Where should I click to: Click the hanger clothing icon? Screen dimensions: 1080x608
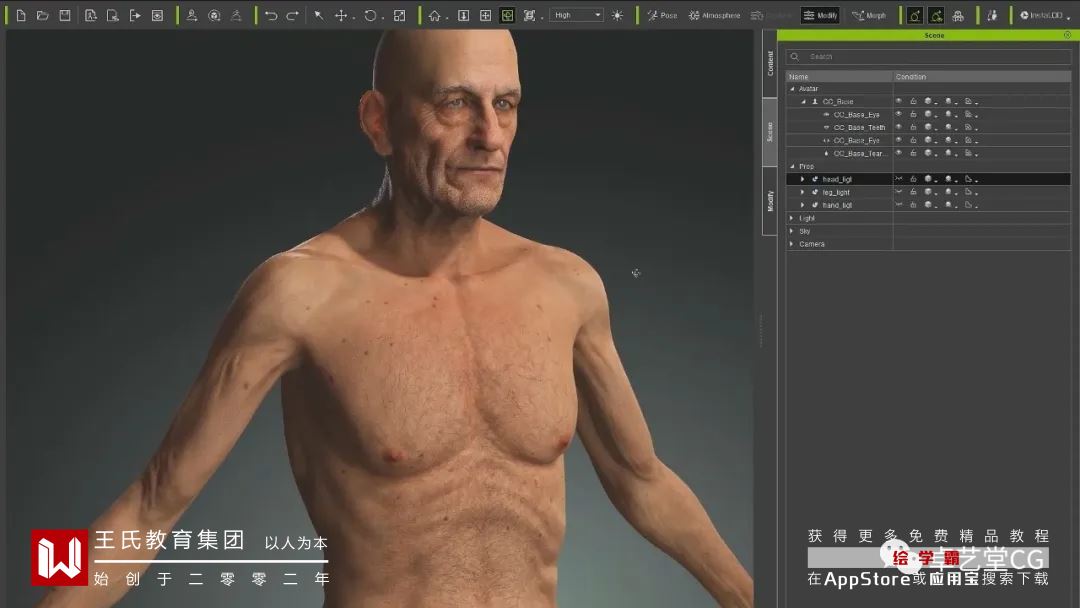tap(236, 15)
